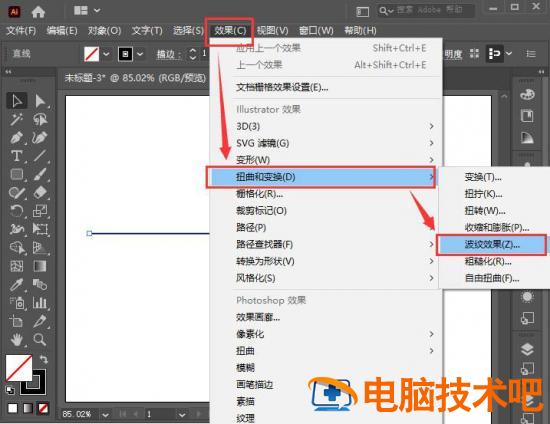550x424 pixels.
Task: Open the 文字(T) menu
Action: [147, 31]
